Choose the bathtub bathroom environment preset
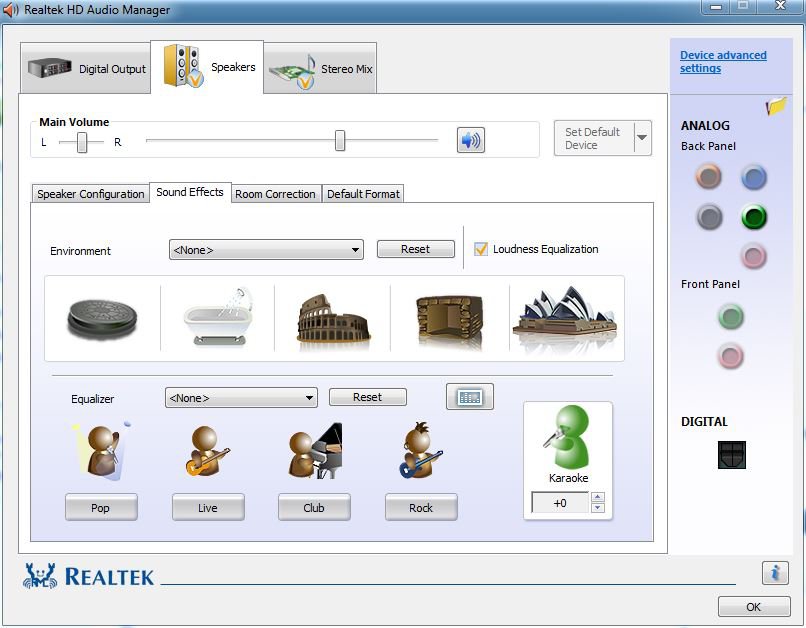The height and width of the screenshot is (628, 806). point(218,317)
